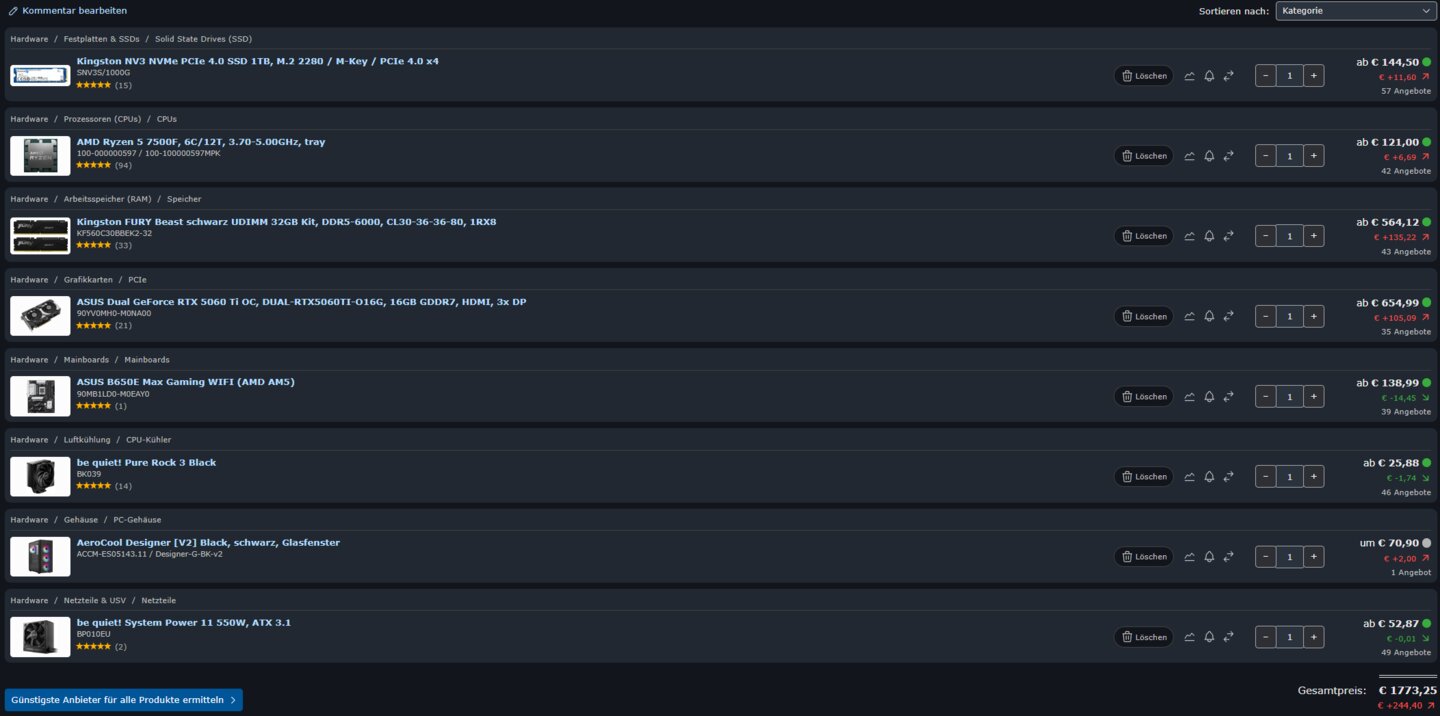Increase quantity of Kingston NV3 SSD
Image resolution: width=1440 pixels, height=716 pixels.
[1314, 76]
